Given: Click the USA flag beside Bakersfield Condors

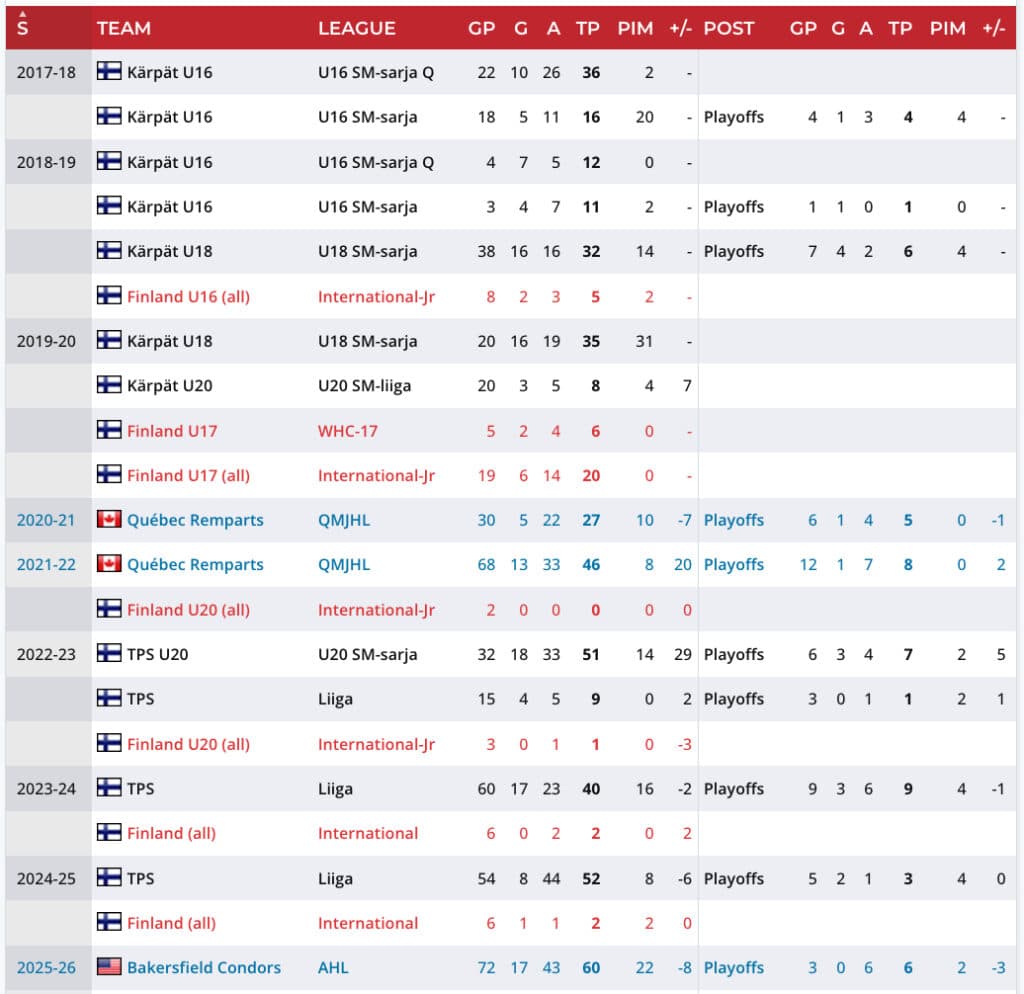Looking at the screenshot, I should 109,967.
